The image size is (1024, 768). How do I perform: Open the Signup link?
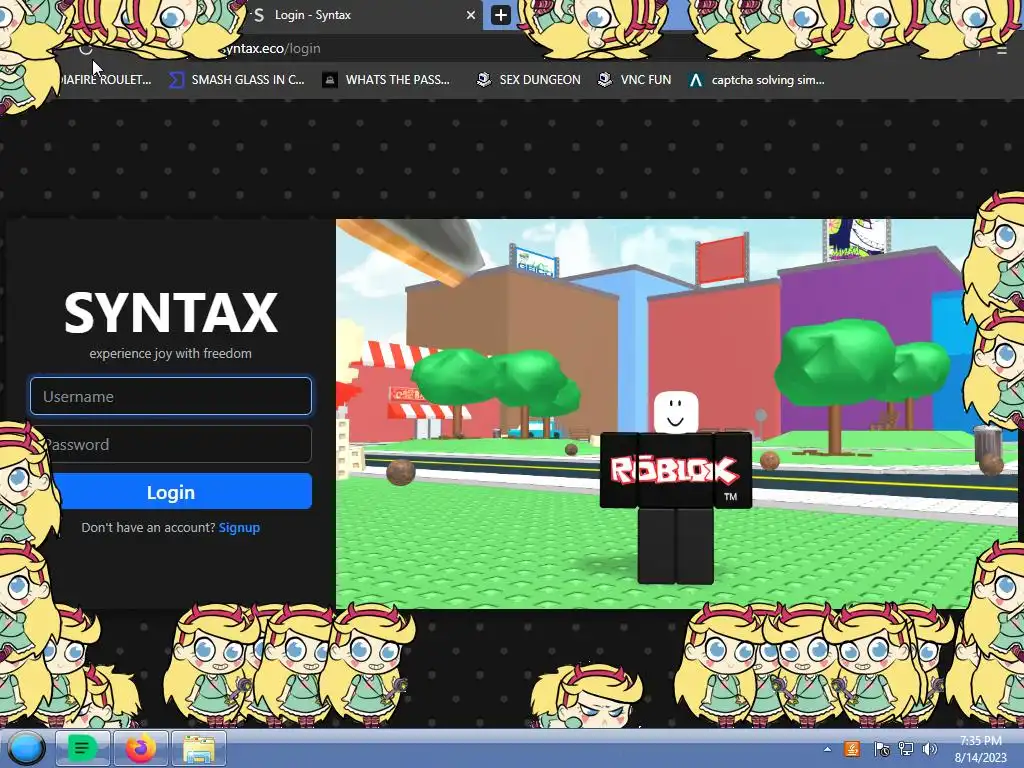(x=239, y=527)
